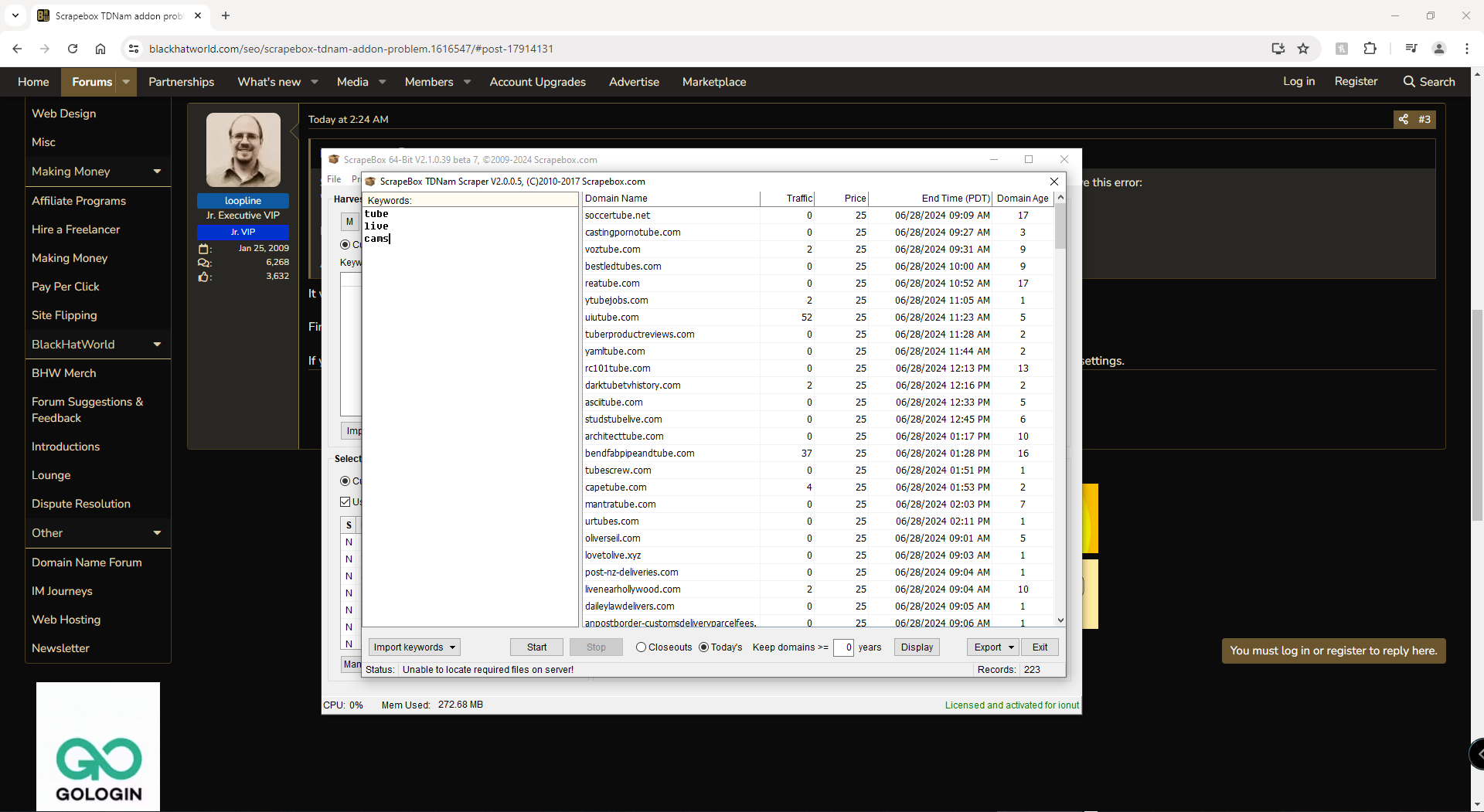1484x812 pixels.
Task: Open the Advertise nav item
Action: point(634,82)
